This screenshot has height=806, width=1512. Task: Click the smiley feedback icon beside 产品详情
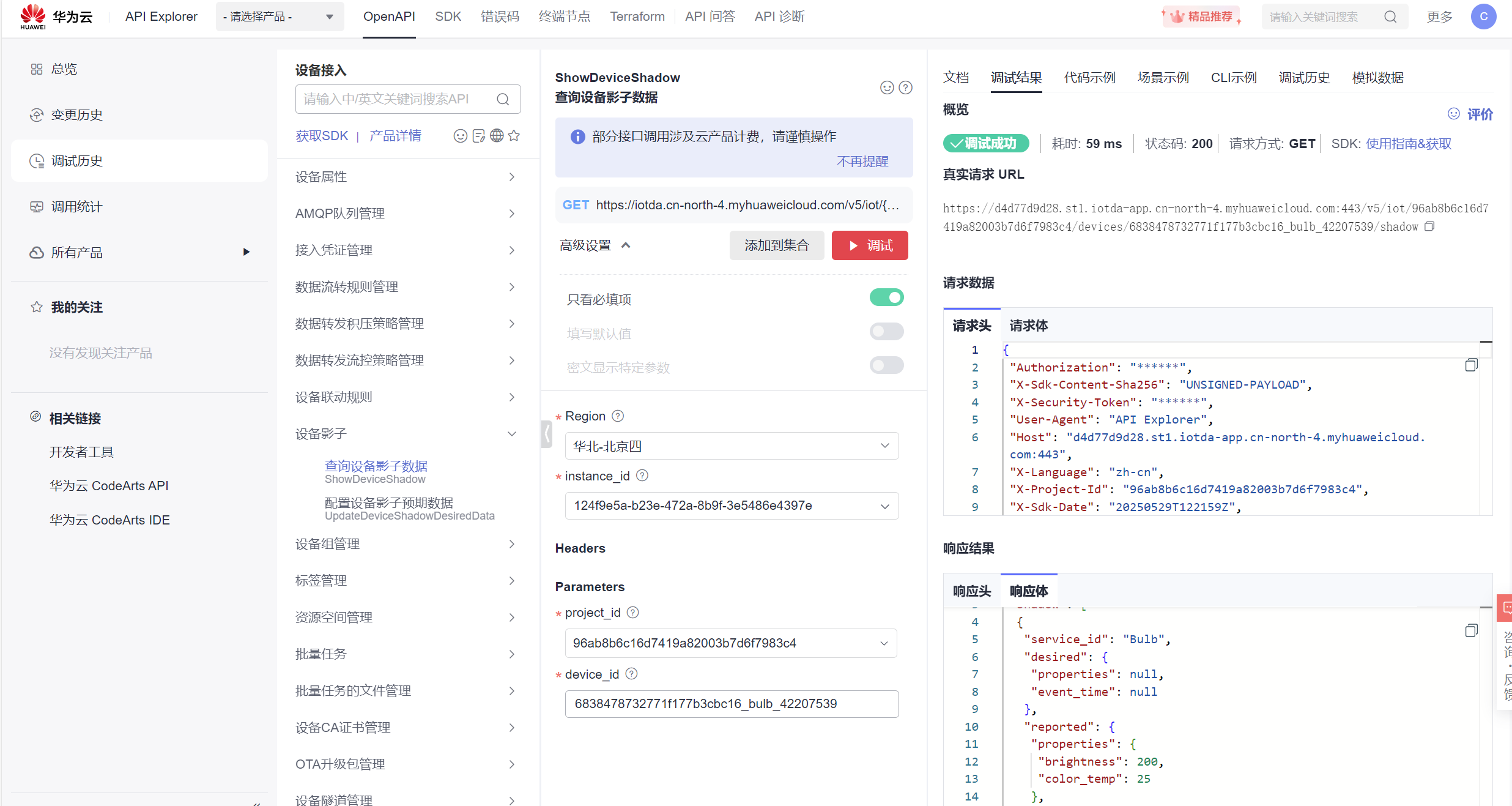460,136
